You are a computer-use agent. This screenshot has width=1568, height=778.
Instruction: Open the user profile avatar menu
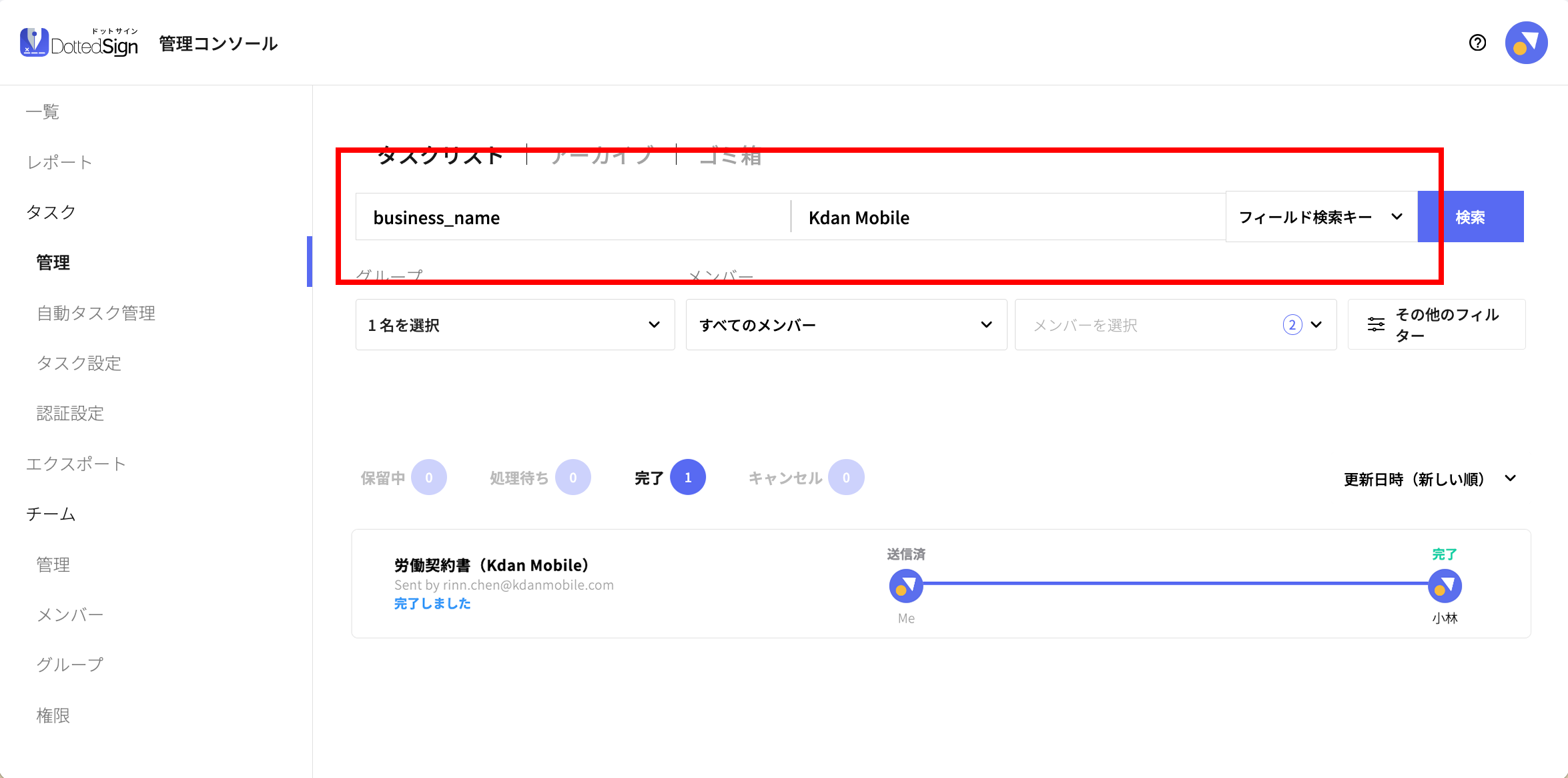point(1526,43)
